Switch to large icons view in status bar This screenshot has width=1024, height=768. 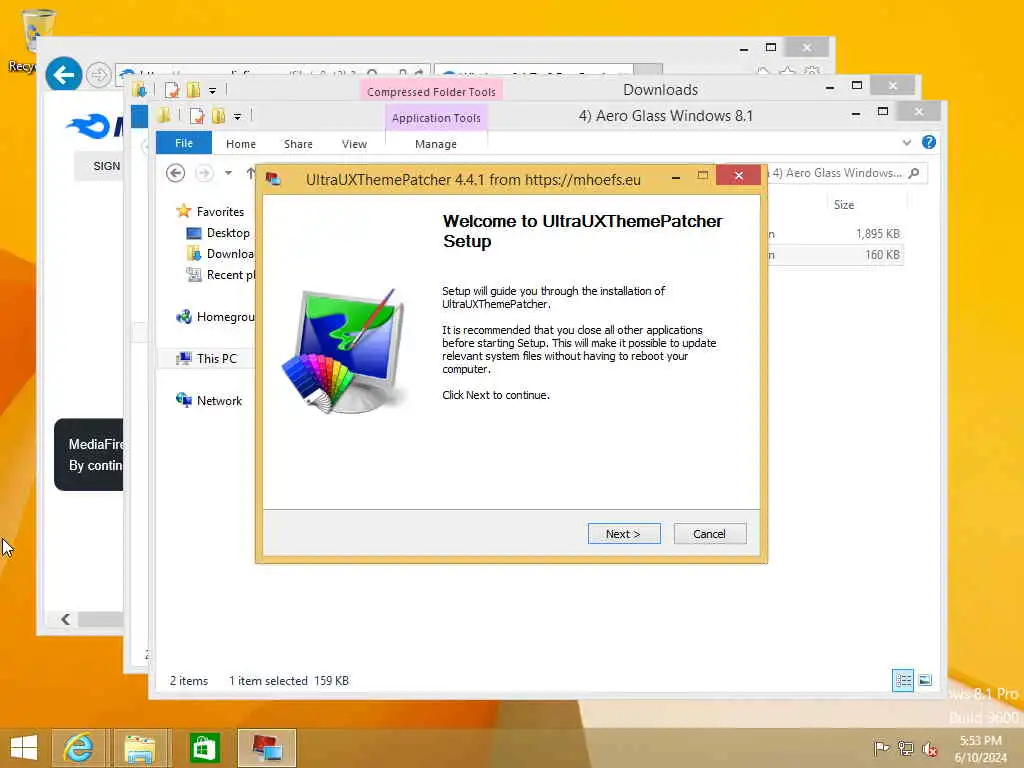coord(925,680)
